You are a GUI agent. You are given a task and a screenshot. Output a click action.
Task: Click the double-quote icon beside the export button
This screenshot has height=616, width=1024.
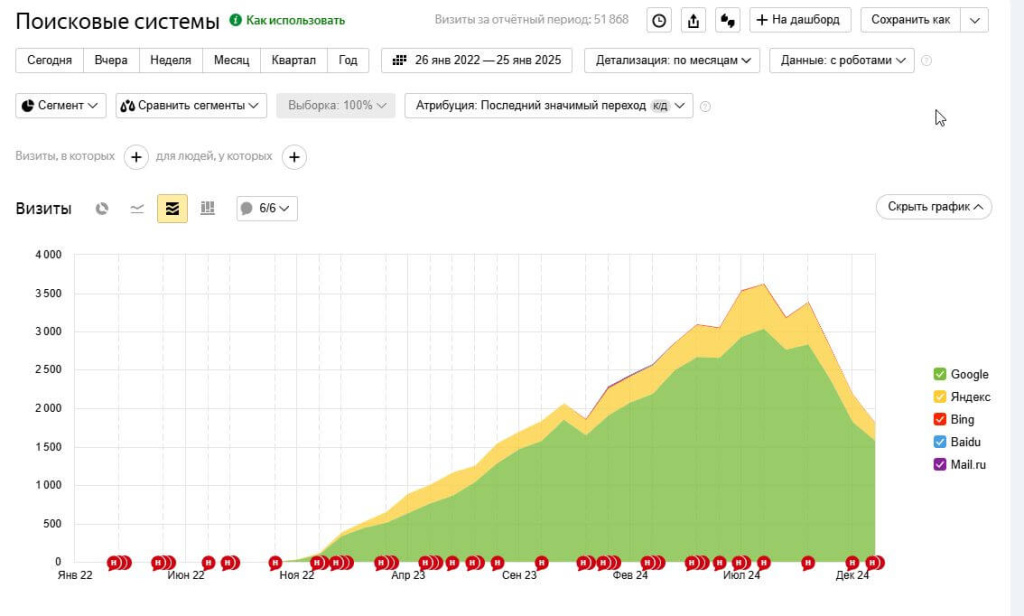coord(728,20)
